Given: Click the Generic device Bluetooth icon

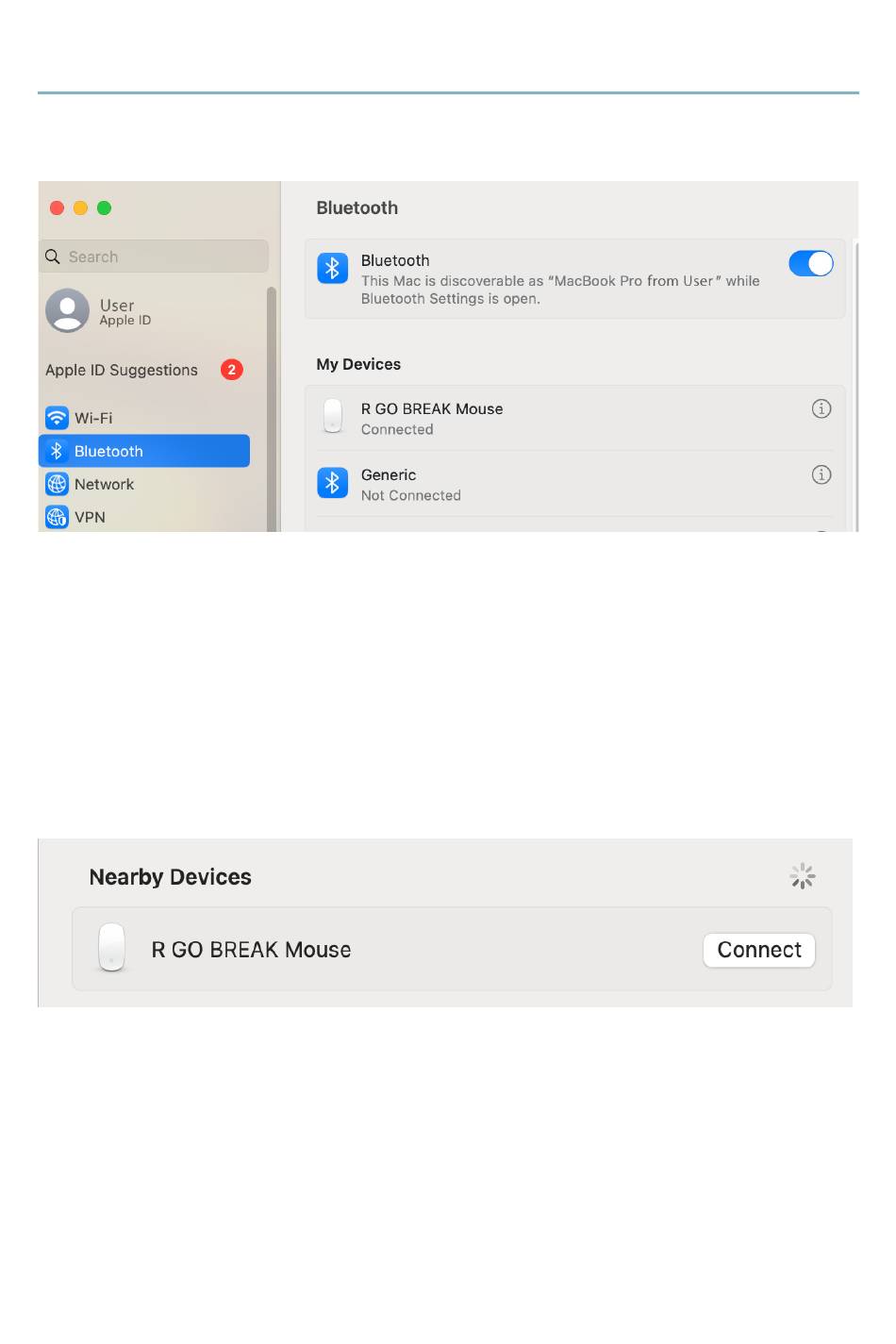Looking at the screenshot, I should [332, 483].
